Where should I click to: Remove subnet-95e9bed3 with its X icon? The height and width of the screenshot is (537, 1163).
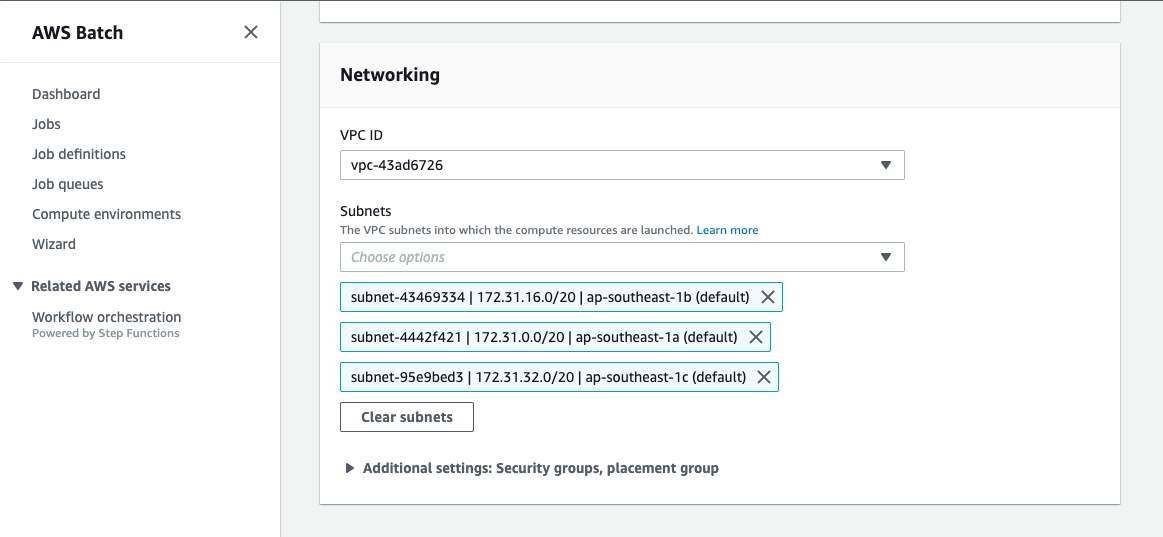click(x=764, y=377)
